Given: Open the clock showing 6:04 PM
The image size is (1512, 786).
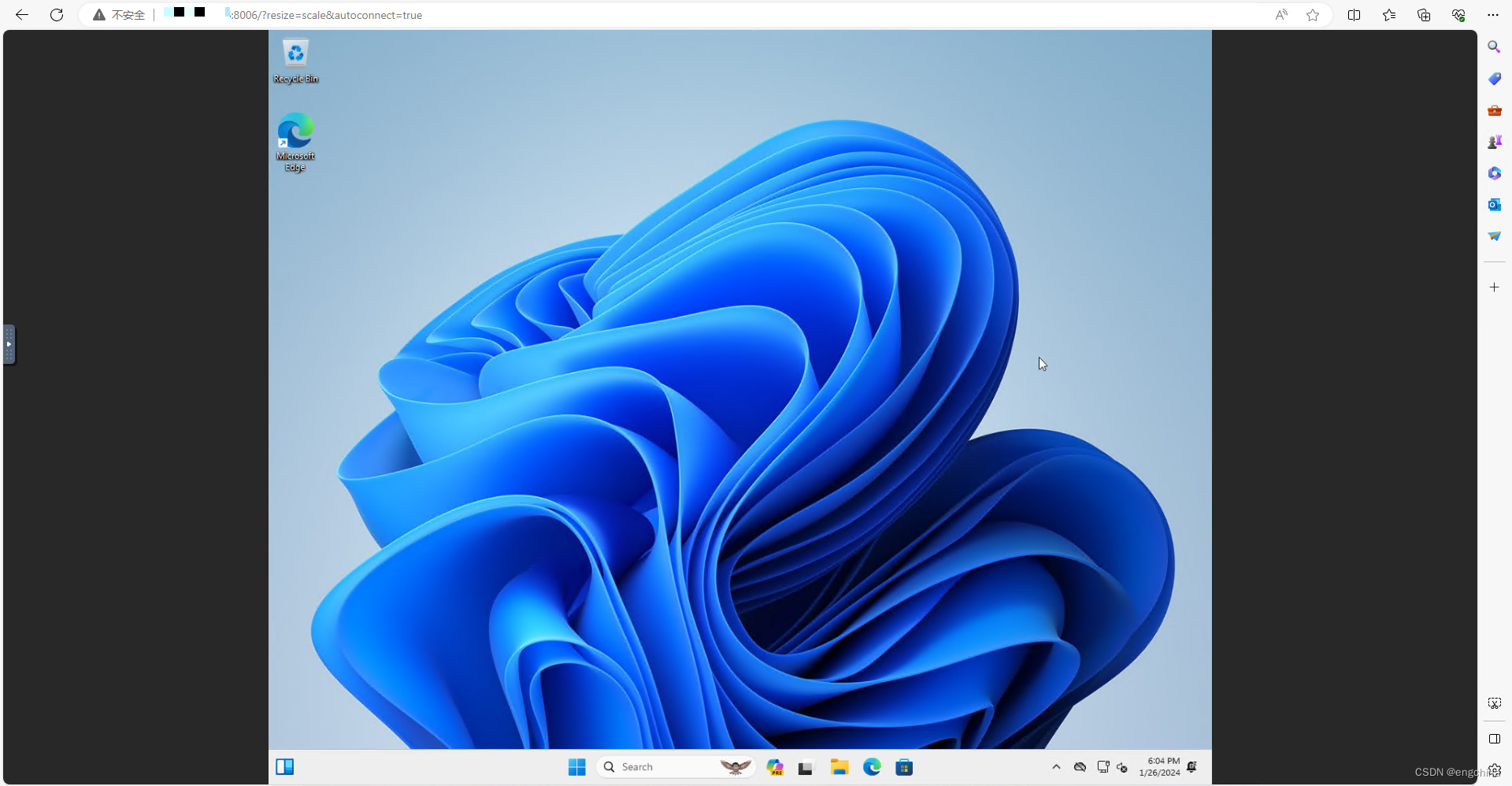Looking at the screenshot, I should pos(1159,767).
